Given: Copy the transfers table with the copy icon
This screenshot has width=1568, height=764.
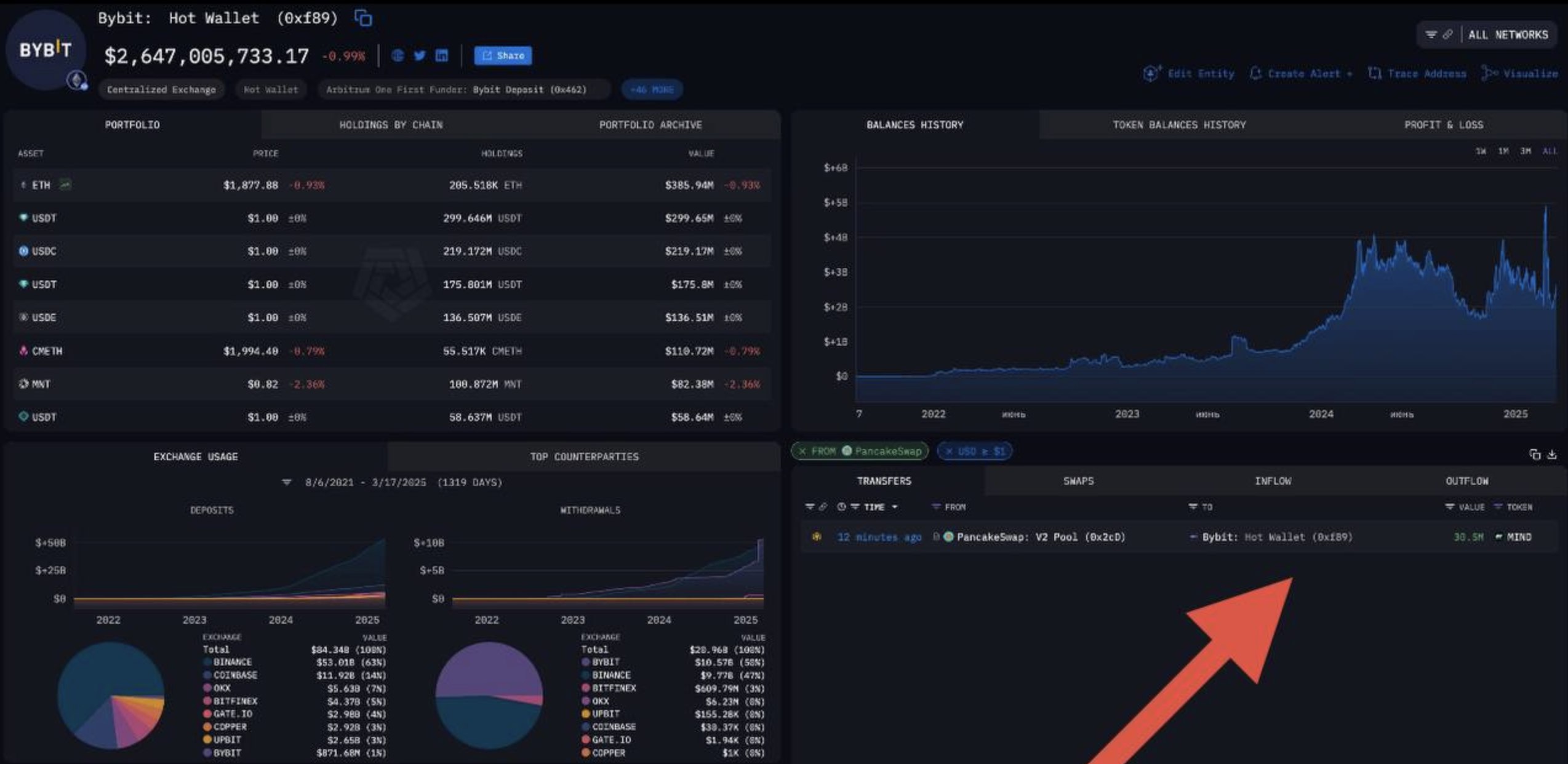Looking at the screenshot, I should pos(1535,455).
